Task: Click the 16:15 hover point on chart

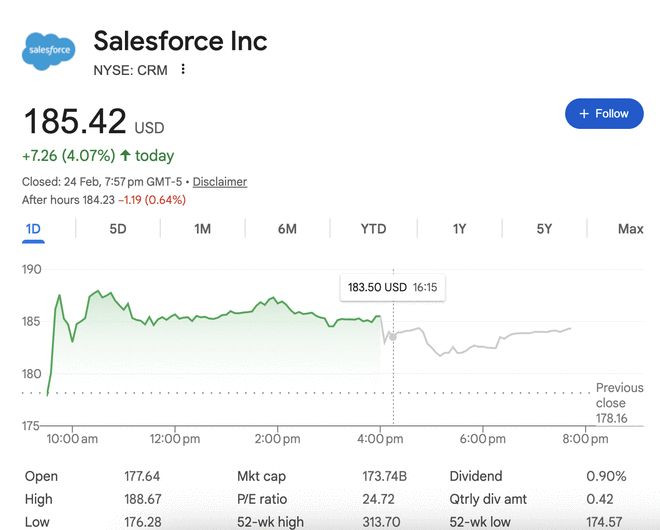Action: (393, 336)
